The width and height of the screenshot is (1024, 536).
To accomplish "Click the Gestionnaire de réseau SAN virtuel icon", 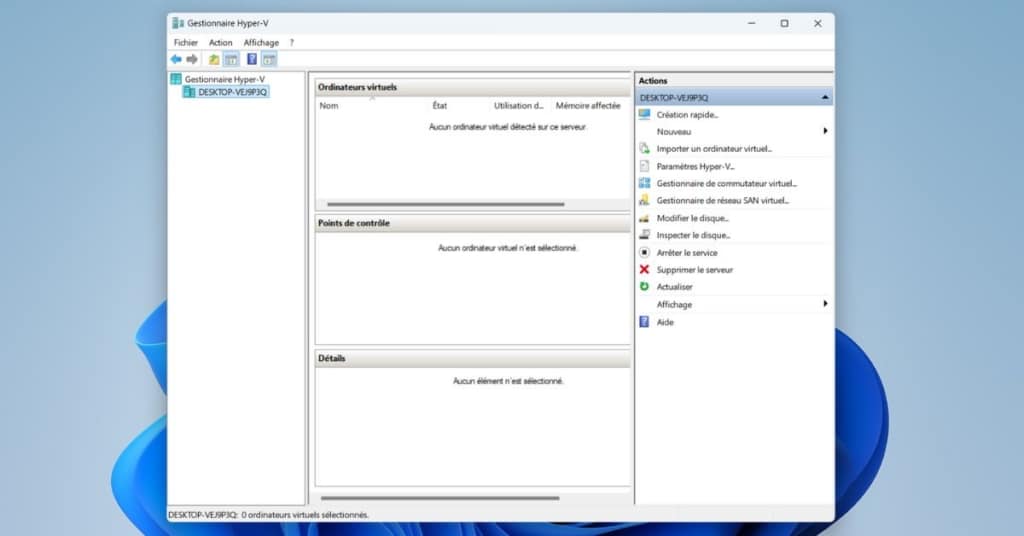I will coord(645,200).
